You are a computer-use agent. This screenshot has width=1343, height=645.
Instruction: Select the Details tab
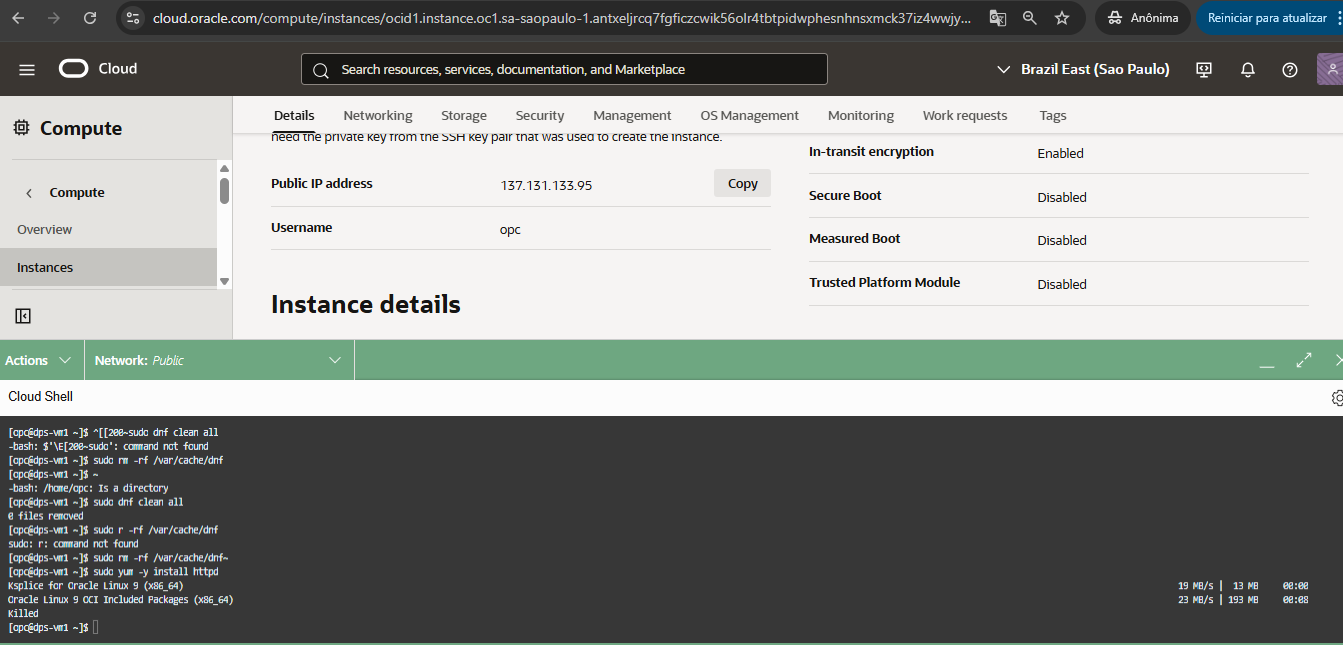tap(294, 115)
